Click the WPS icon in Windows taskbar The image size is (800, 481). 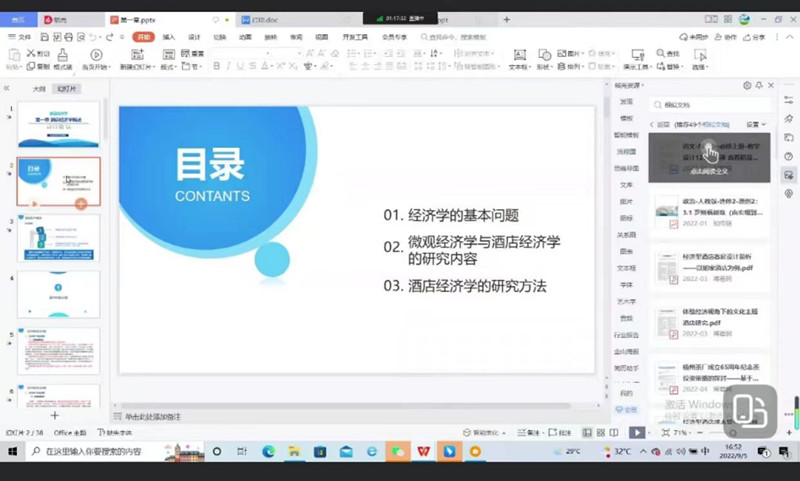[424, 452]
